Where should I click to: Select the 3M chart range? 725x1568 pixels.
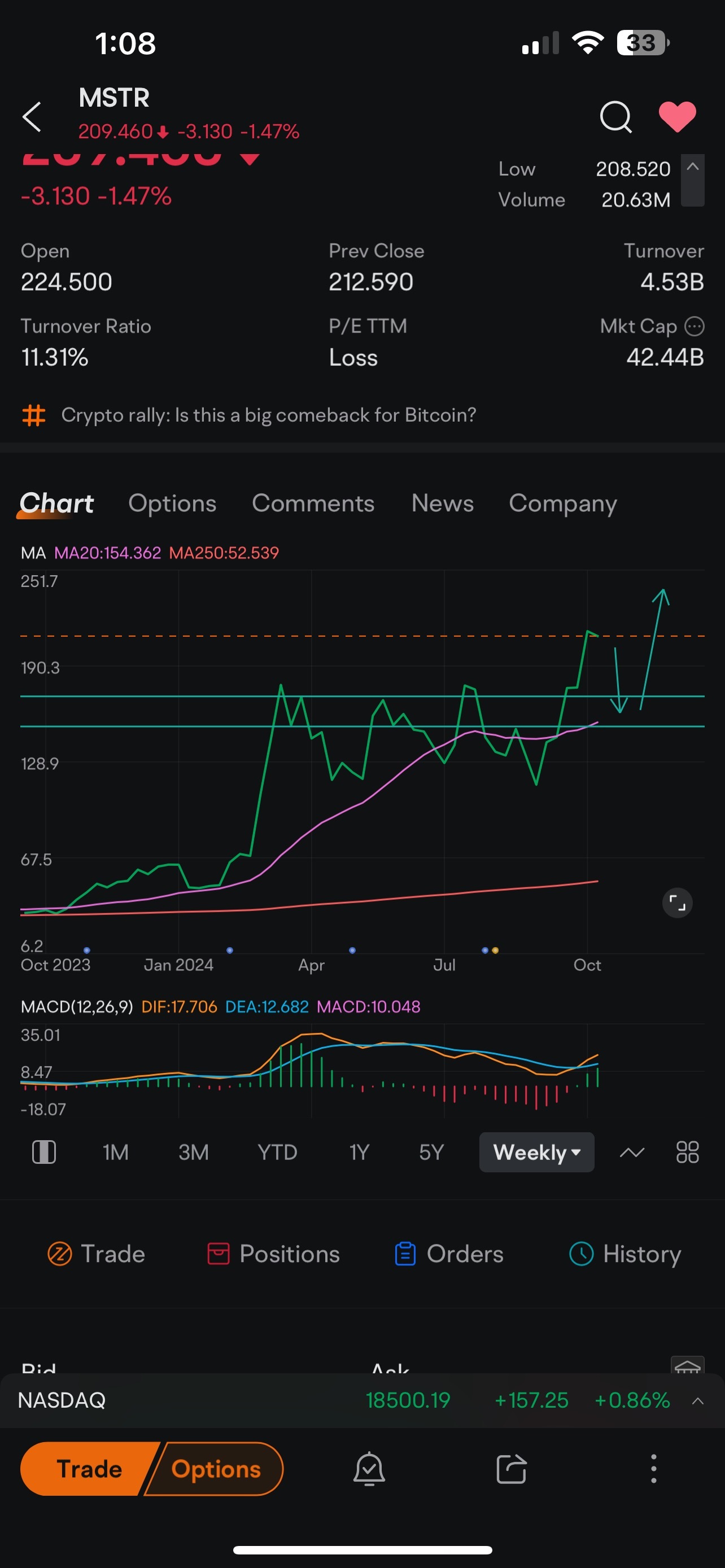click(194, 1152)
